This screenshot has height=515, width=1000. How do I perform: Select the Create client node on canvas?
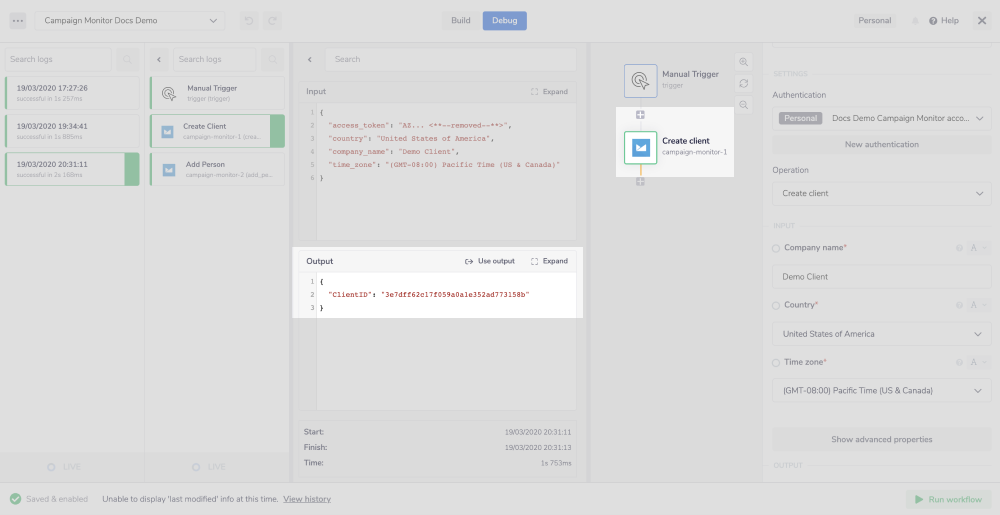641,147
